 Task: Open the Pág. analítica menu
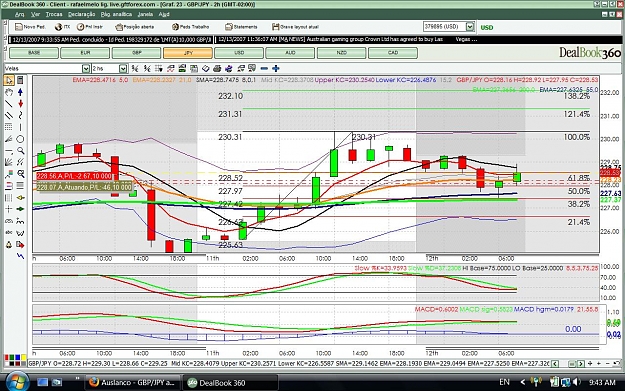116,14
